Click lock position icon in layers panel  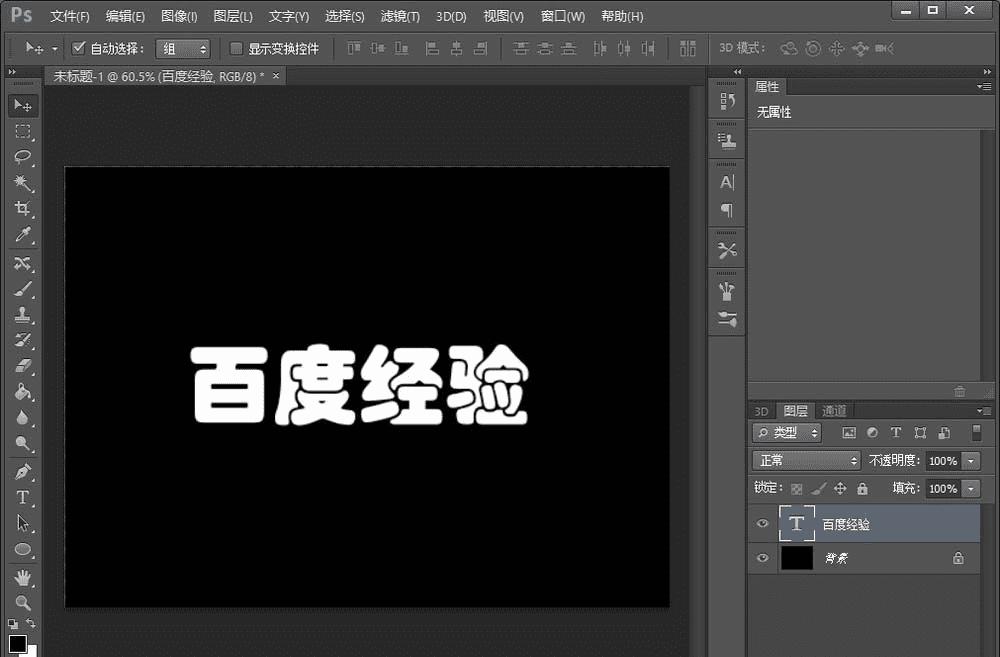[x=840, y=489]
